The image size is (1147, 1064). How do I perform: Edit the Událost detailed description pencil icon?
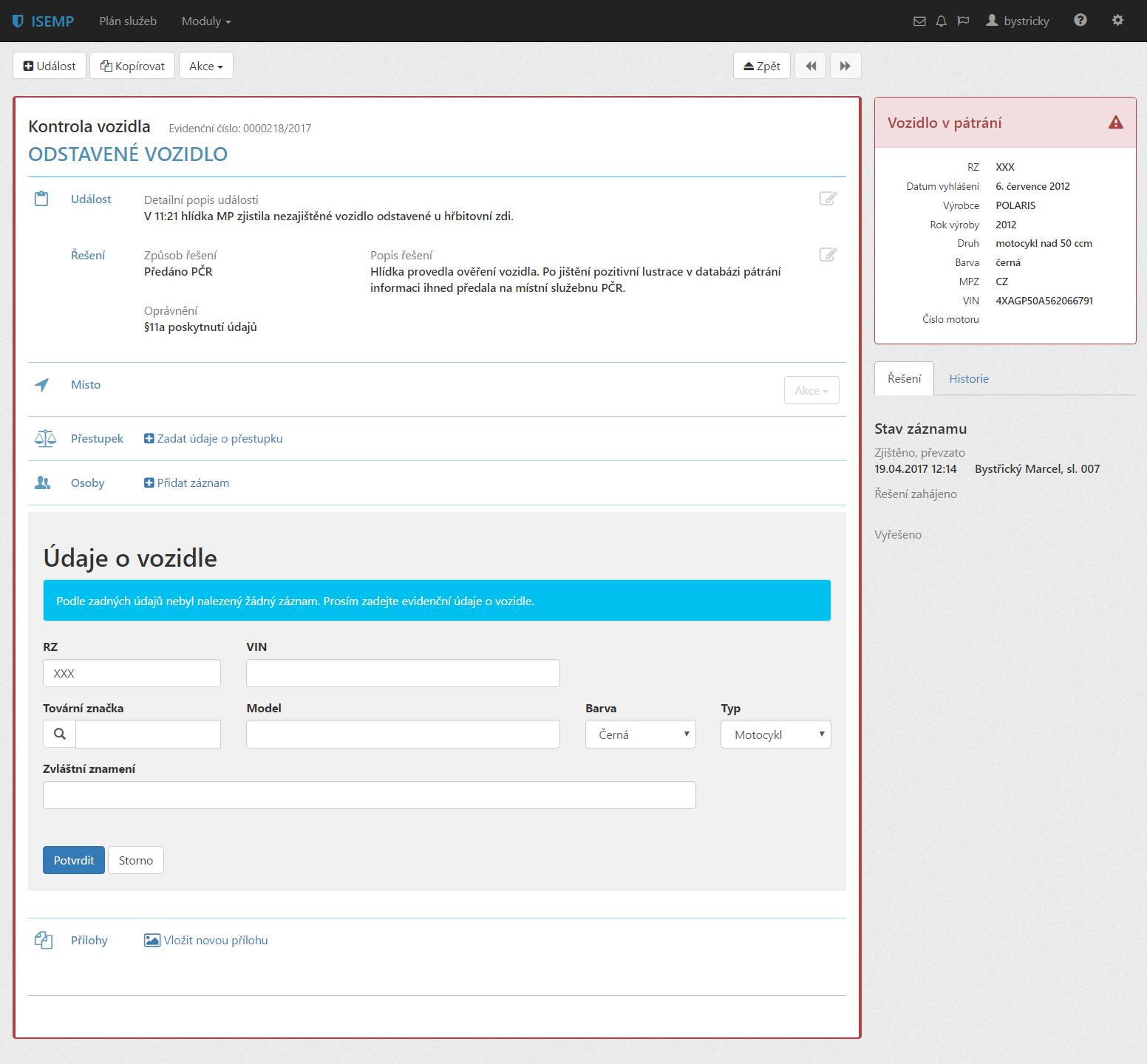point(828,198)
